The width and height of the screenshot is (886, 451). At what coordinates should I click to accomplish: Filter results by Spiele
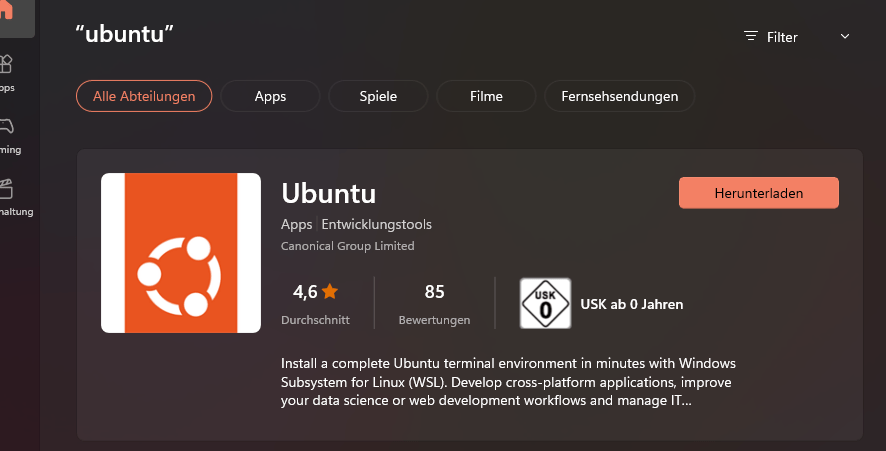(378, 96)
